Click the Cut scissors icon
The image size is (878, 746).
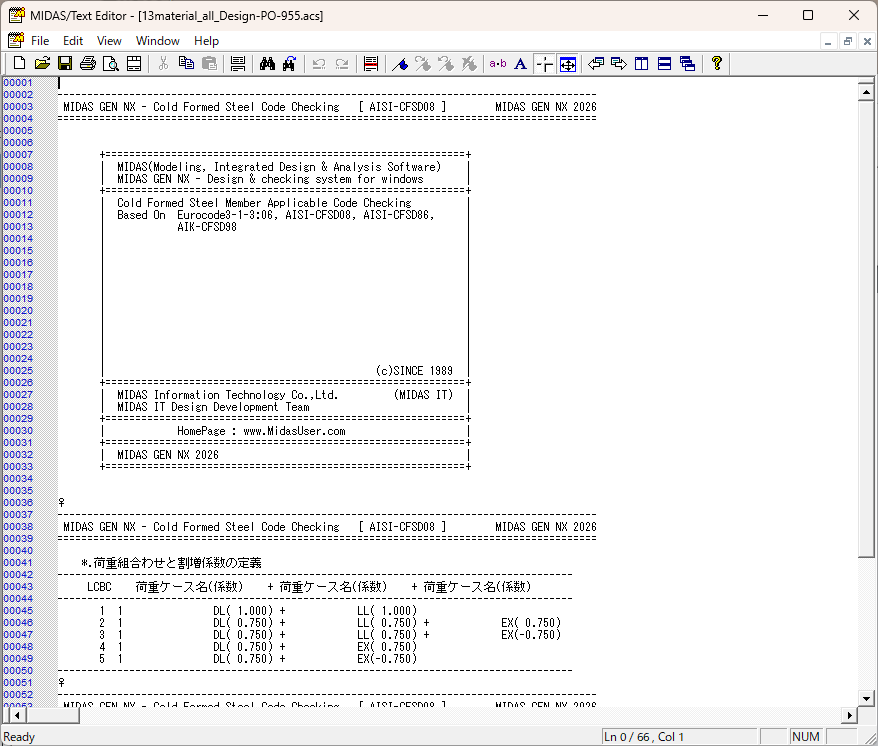click(x=163, y=64)
